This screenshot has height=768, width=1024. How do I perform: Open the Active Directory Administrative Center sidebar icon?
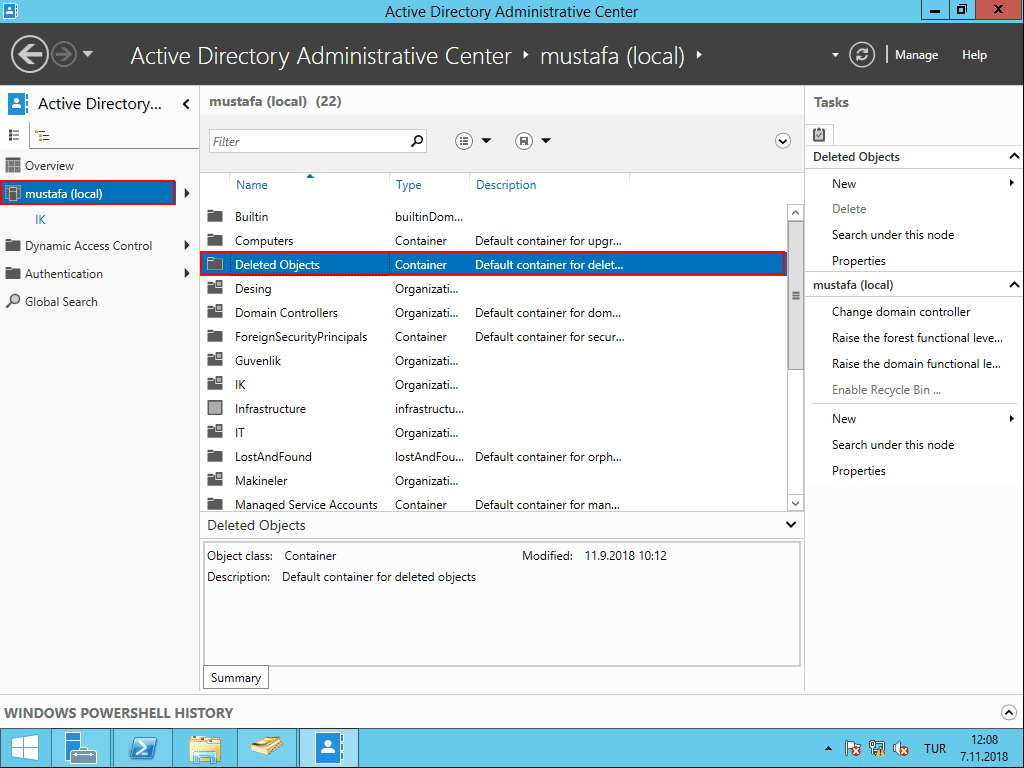click(17, 103)
